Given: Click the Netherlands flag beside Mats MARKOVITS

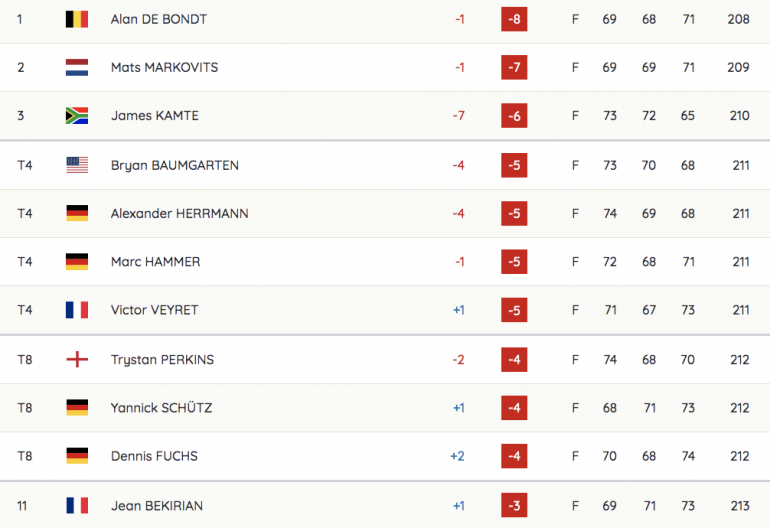Looking at the screenshot, I should [77, 67].
